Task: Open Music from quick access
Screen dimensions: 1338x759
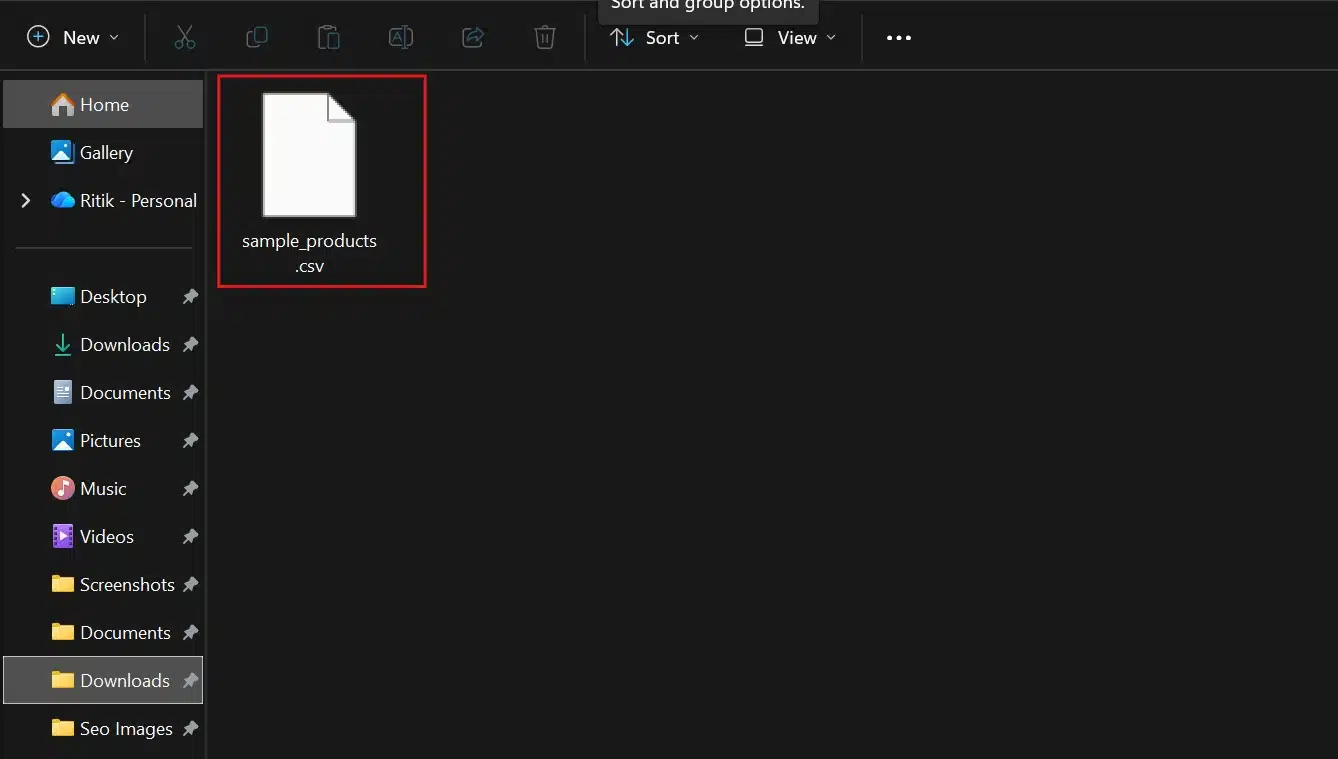Action: click(x=89, y=488)
